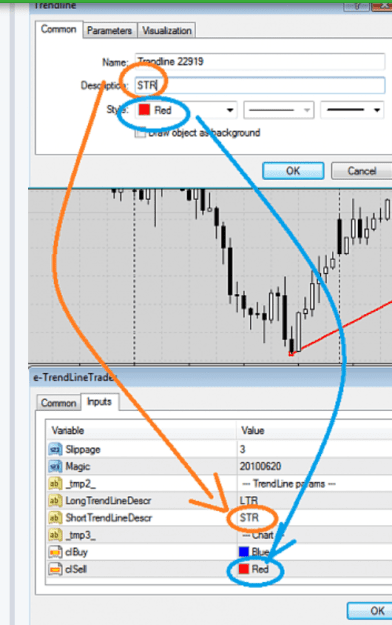The image size is (392, 625).
Task: Select the clBuy row label
Action: tap(76, 552)
